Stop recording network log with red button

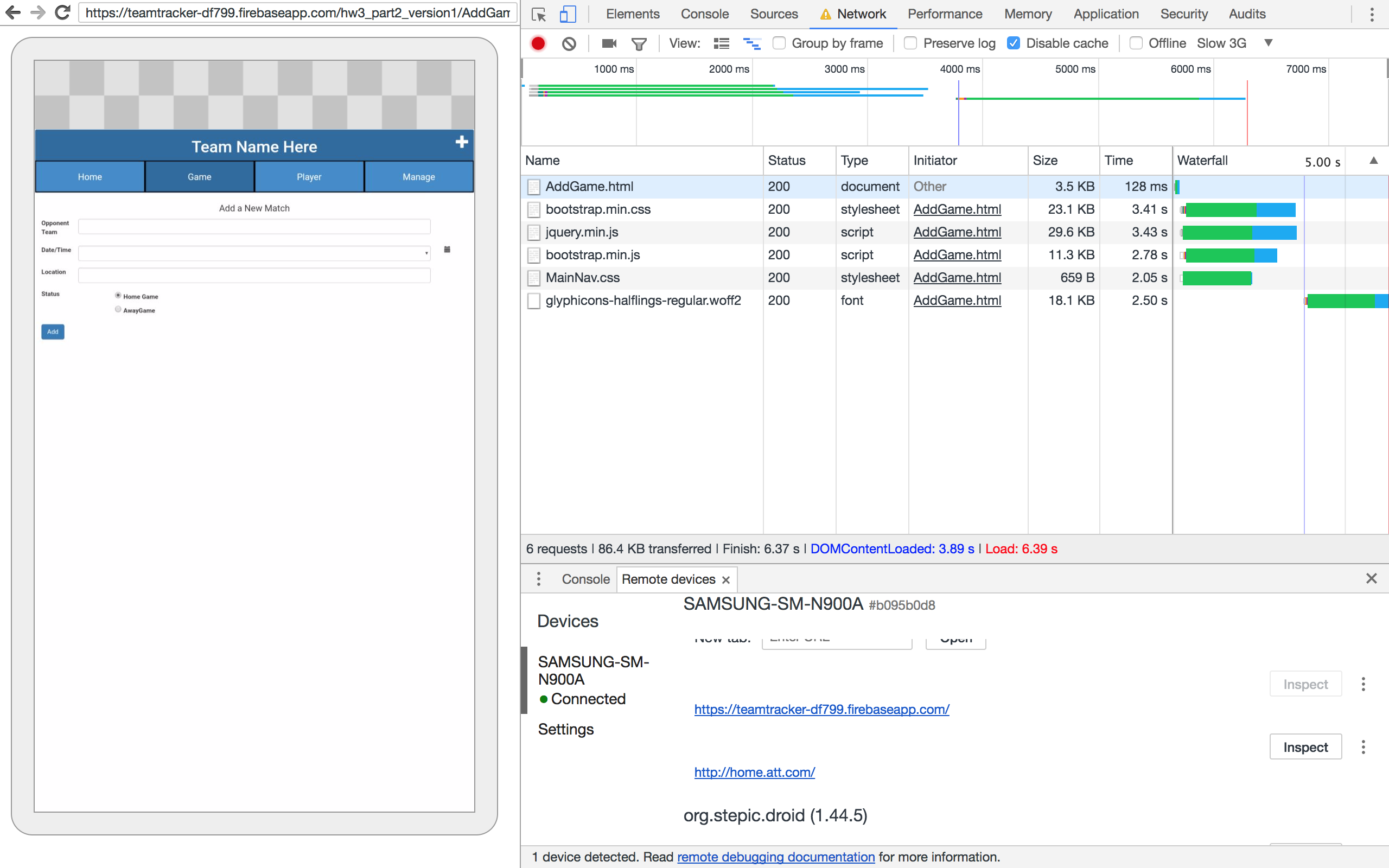point(538,43)
